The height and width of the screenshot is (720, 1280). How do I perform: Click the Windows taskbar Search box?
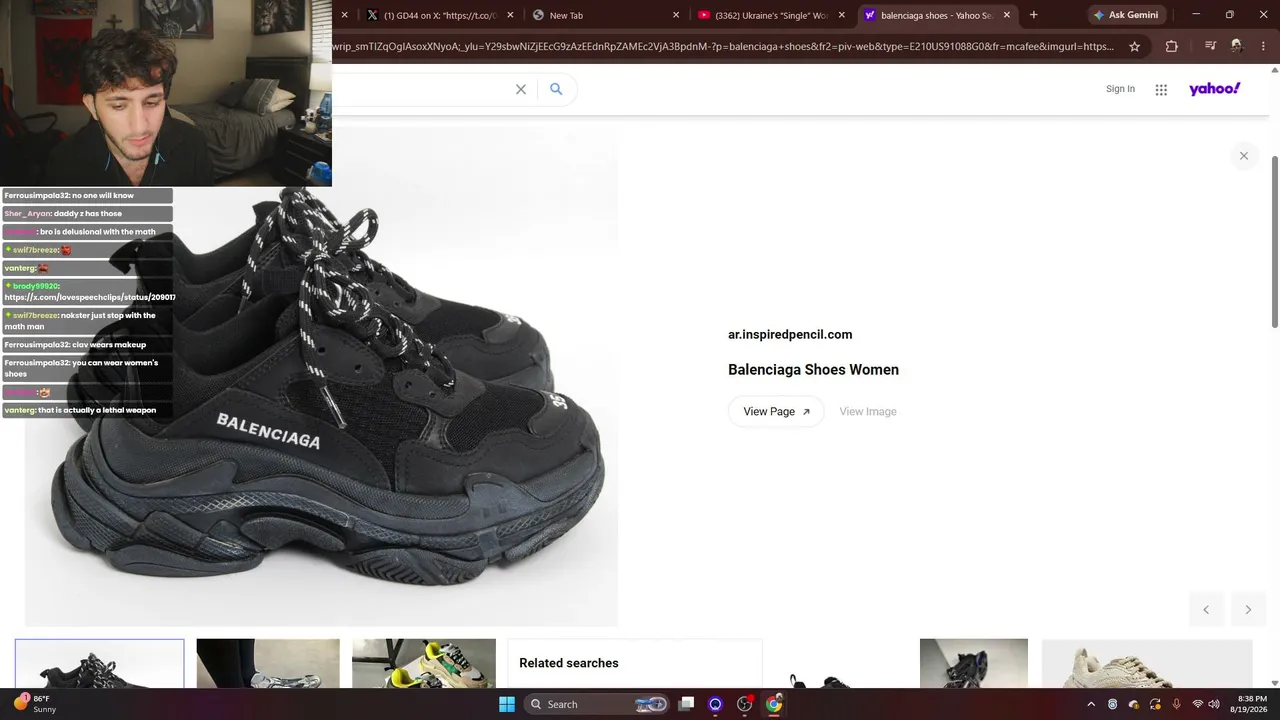point(598,704)
